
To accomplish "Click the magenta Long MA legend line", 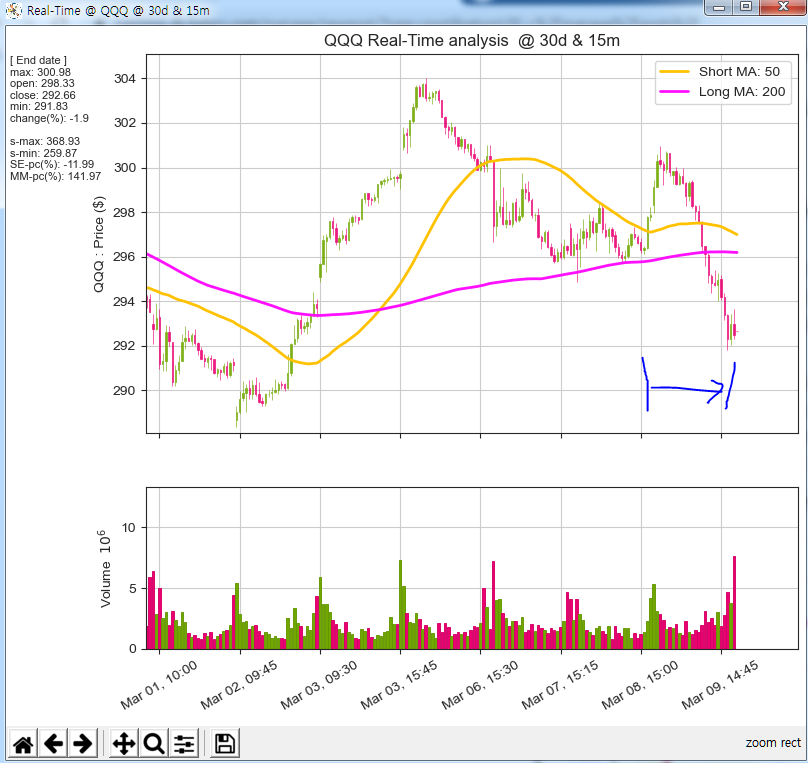I will click(674, 92).
